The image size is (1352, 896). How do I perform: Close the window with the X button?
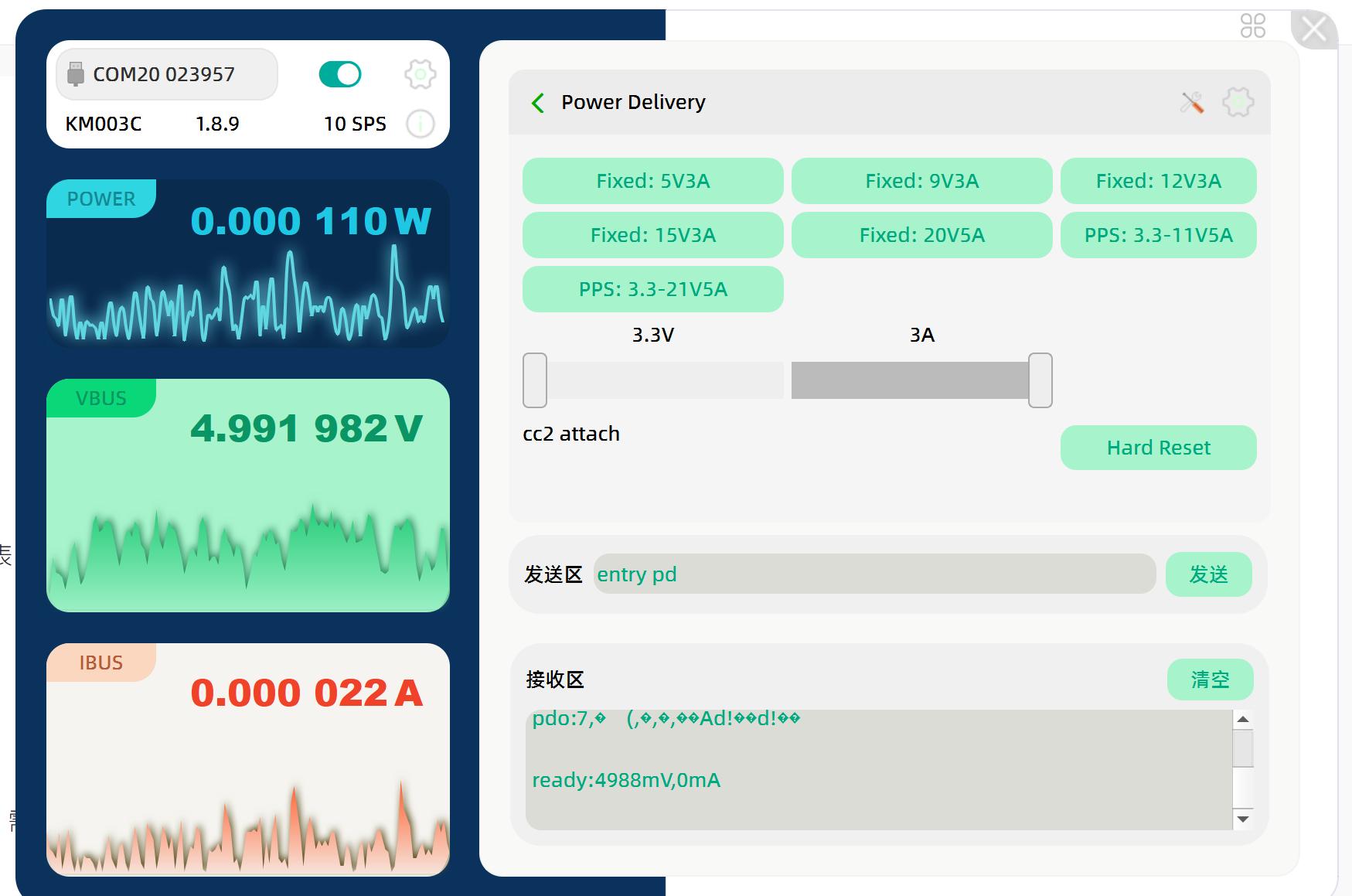[x=1313, y=29]
